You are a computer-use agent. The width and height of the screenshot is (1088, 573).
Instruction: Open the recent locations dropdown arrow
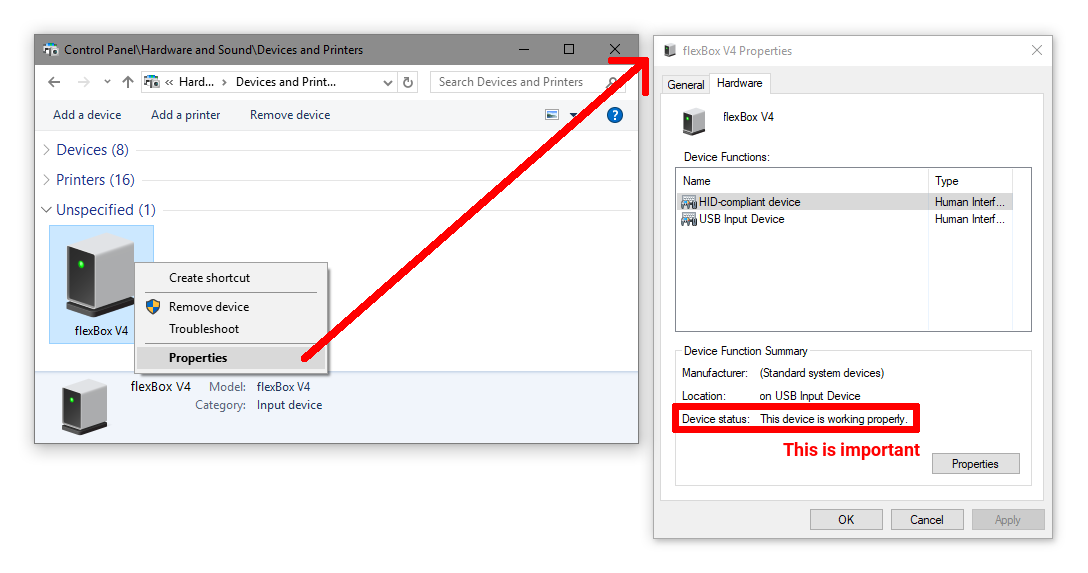[x=107, y=82]
